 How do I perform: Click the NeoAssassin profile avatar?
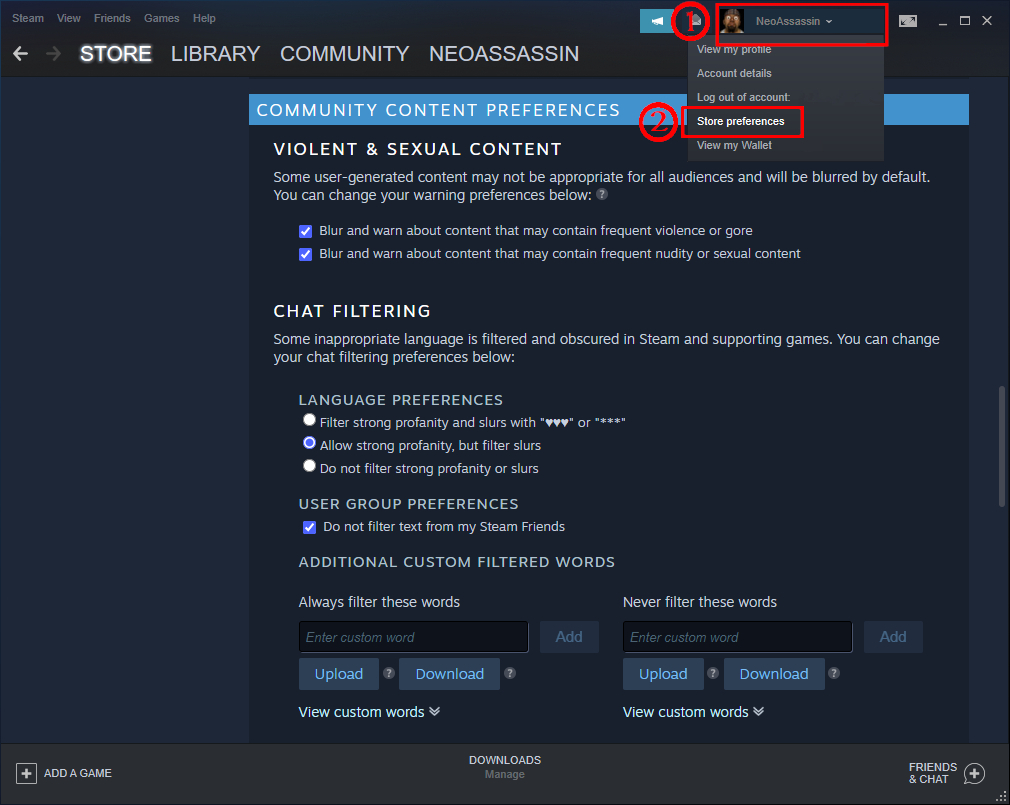click(x=732, y=21)
